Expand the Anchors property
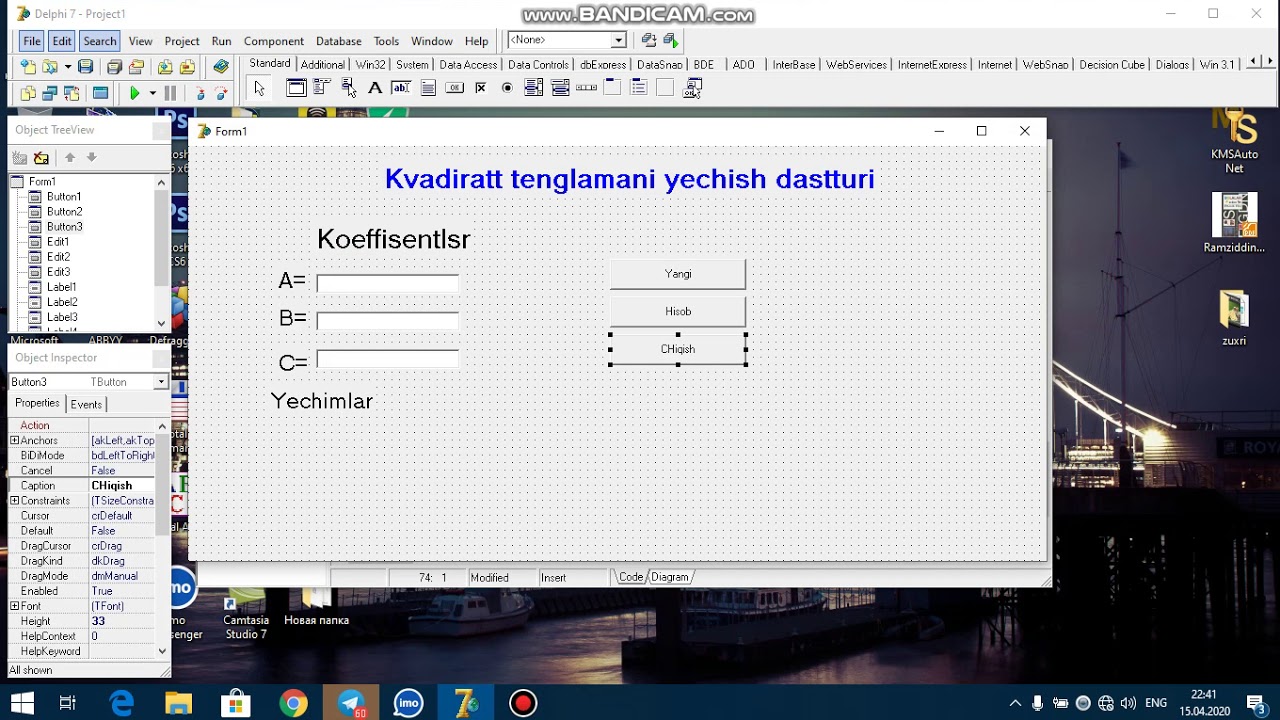Viewport: 1280px width, 720px height. 14,440
